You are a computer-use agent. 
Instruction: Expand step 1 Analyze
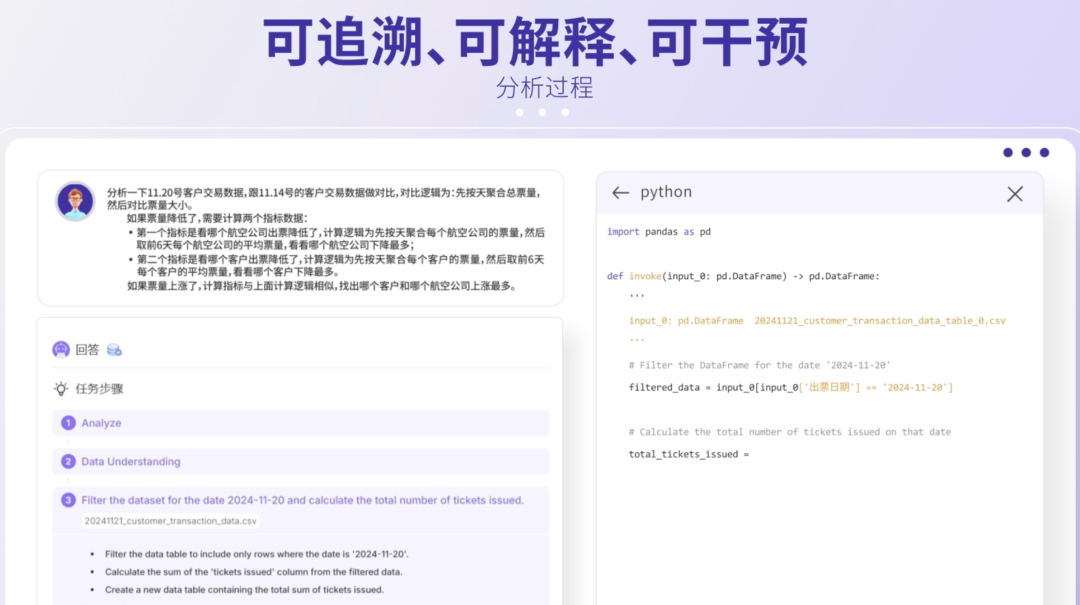[301, 423]
